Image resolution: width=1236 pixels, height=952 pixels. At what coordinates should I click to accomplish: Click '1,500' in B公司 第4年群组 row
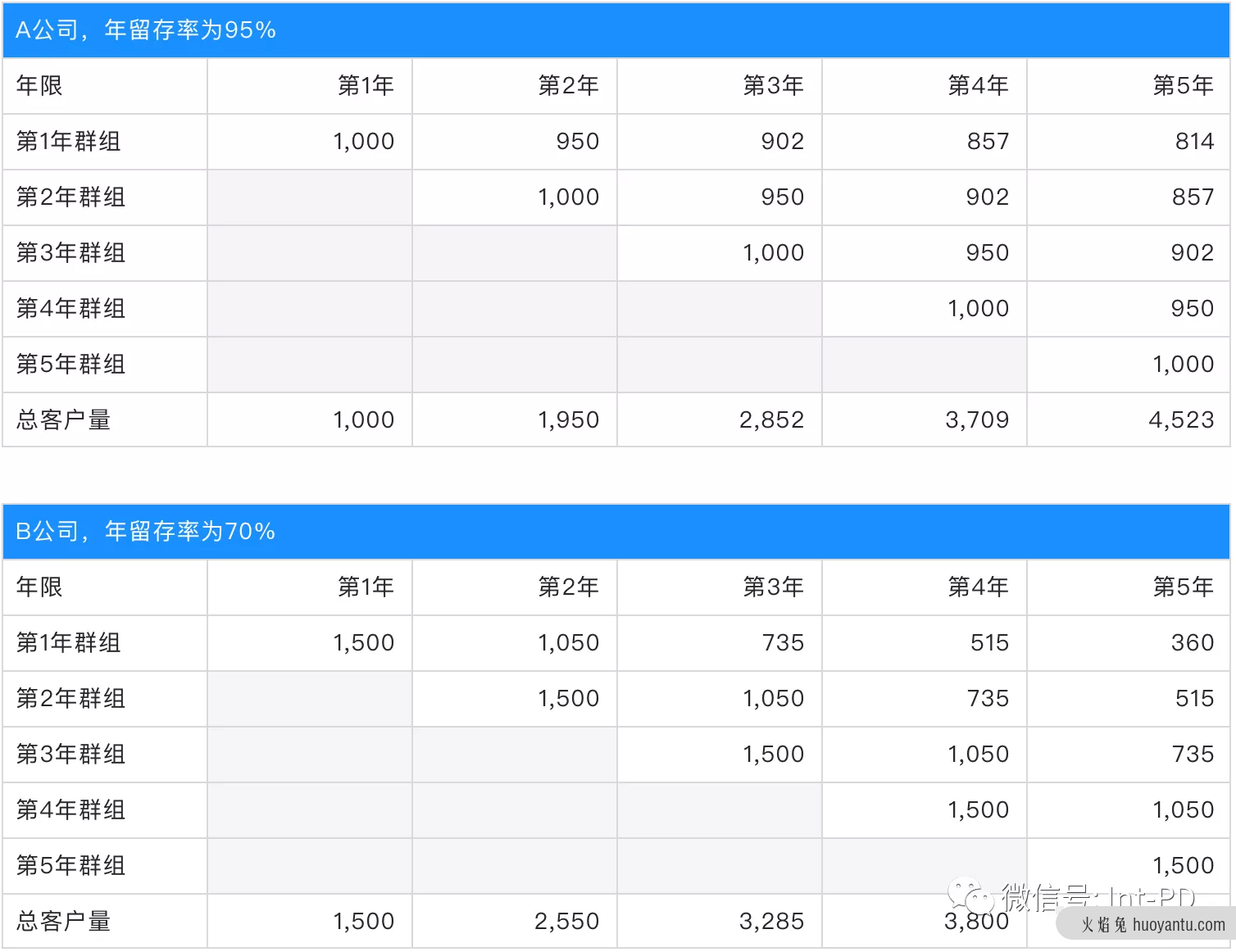click(978, 810)
